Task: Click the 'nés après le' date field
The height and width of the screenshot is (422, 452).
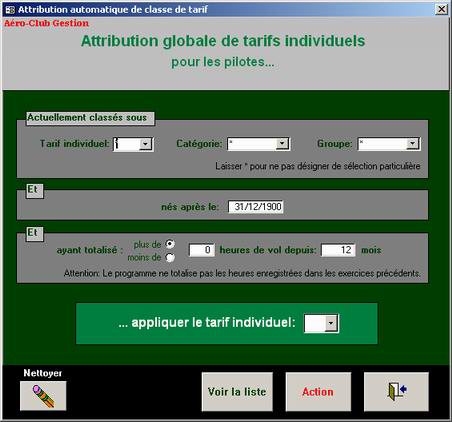Action: (256, 207)
